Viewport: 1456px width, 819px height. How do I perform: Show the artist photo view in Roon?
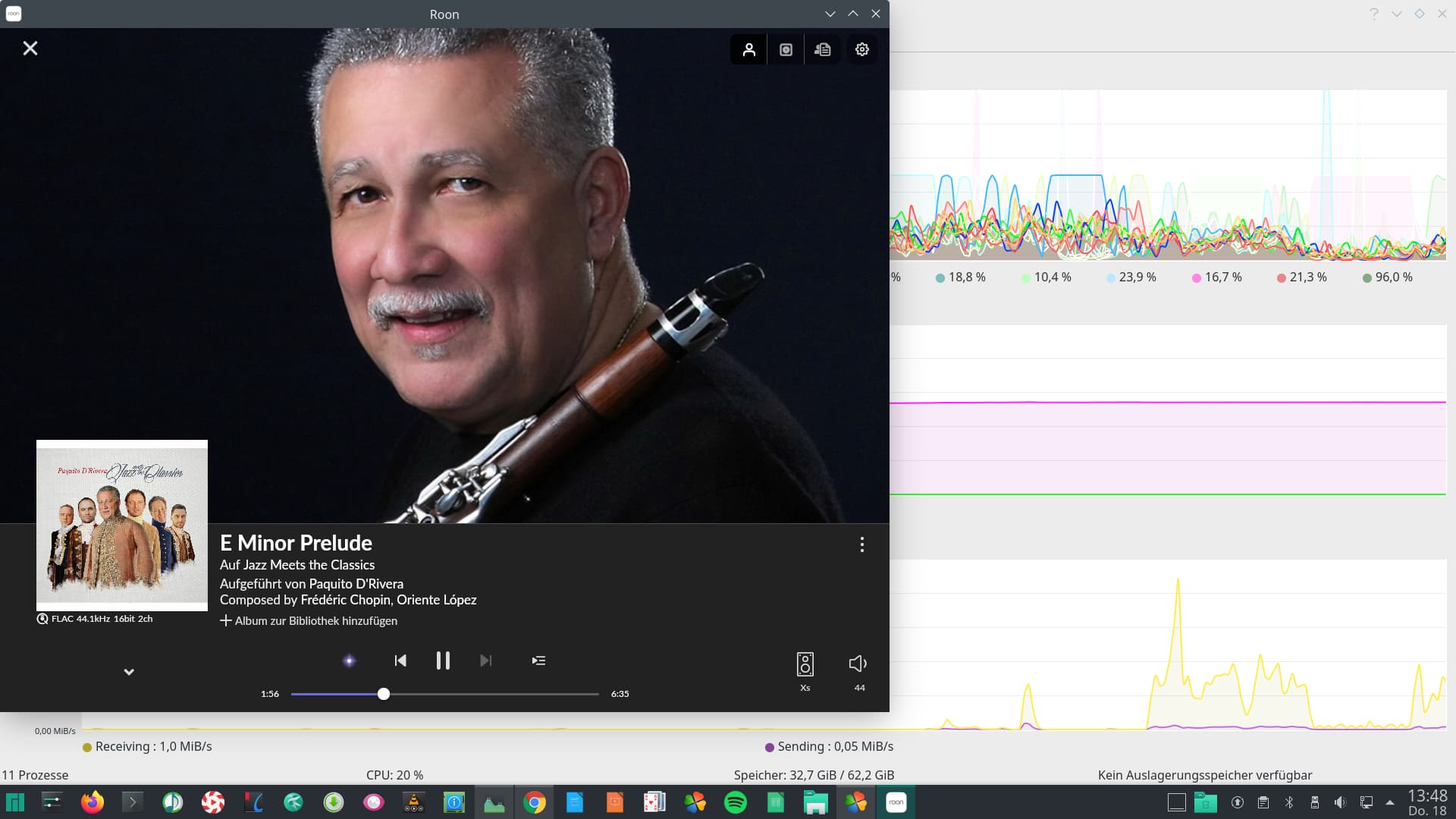[x=748, y=49]
